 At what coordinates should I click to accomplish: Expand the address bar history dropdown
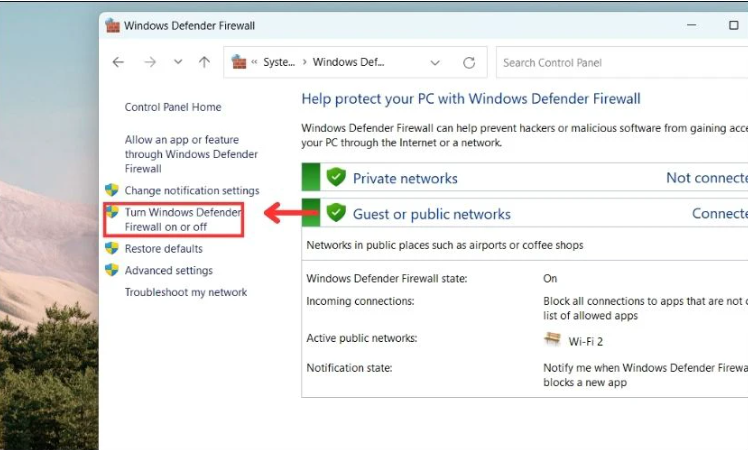click(x=435, y=62)
